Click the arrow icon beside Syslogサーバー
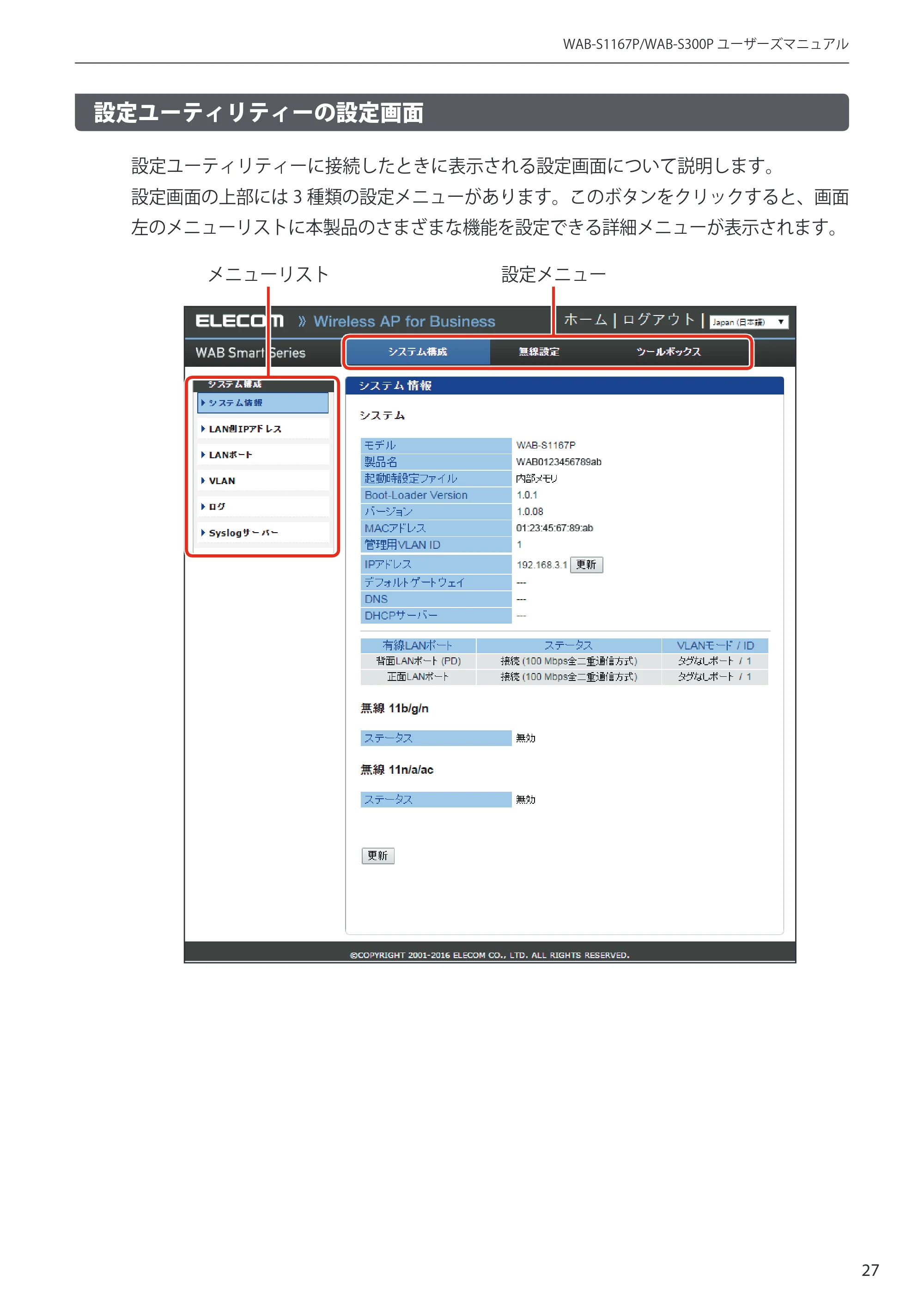924x1311 pixels. 203,533
